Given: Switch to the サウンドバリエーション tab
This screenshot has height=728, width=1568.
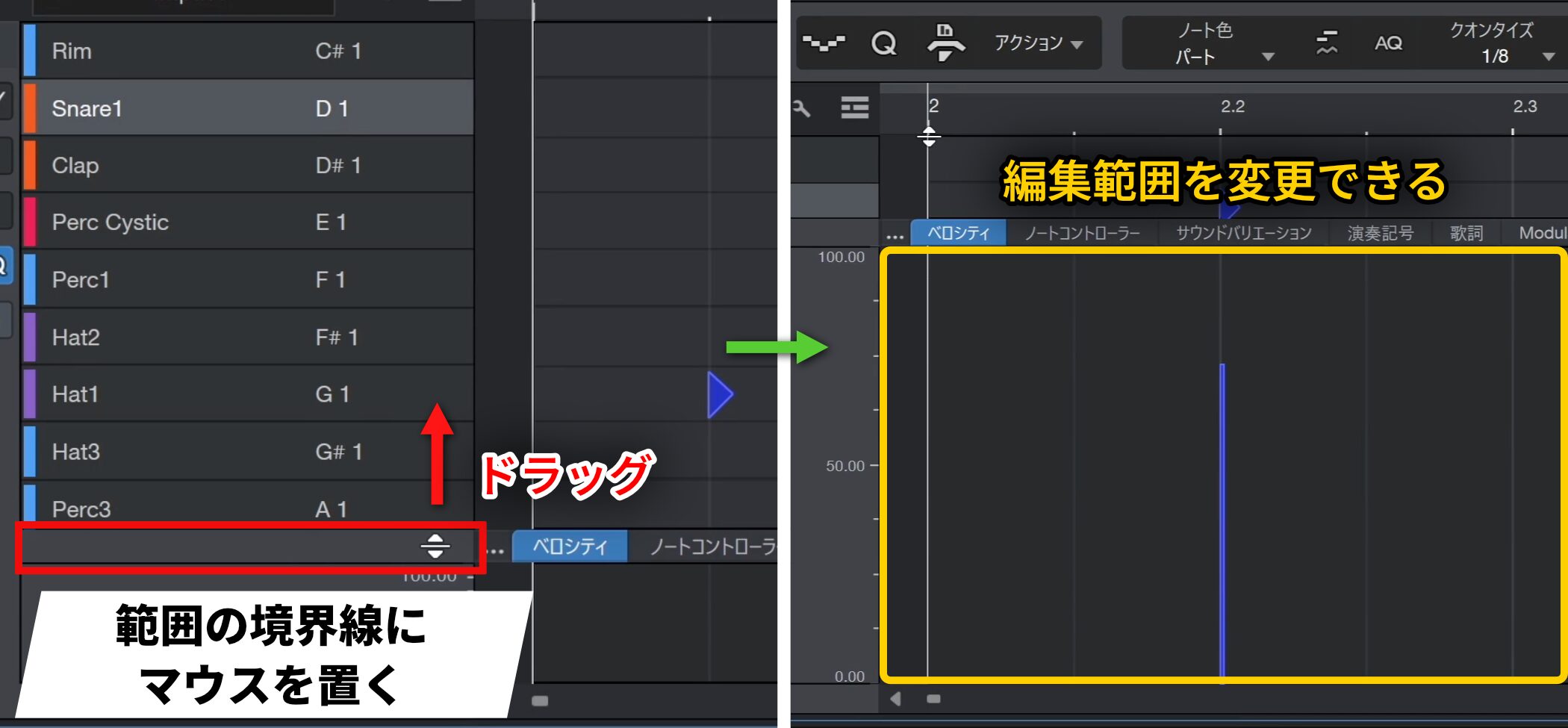Looking at the screenshot, I should pyautogui.click(x=1243, y=233).
